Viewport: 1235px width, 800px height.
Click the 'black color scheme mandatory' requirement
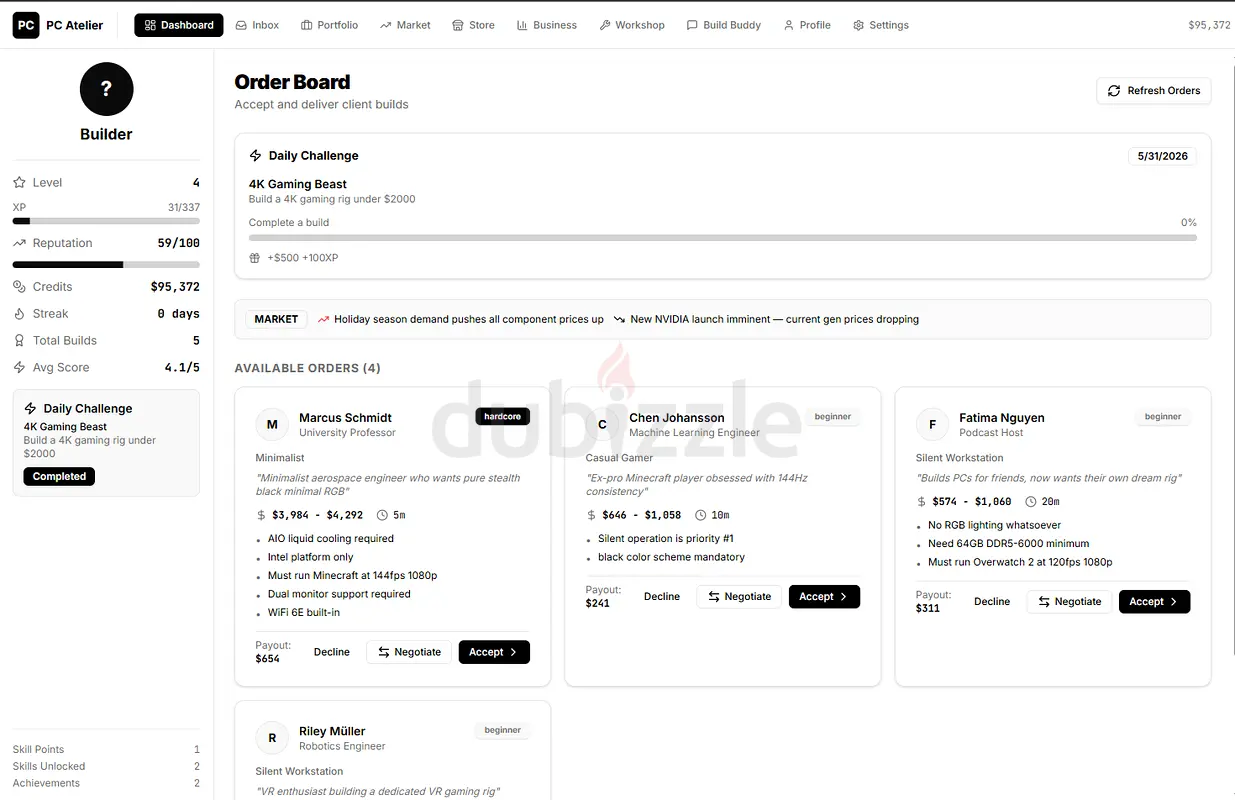[x=671, y=558]
